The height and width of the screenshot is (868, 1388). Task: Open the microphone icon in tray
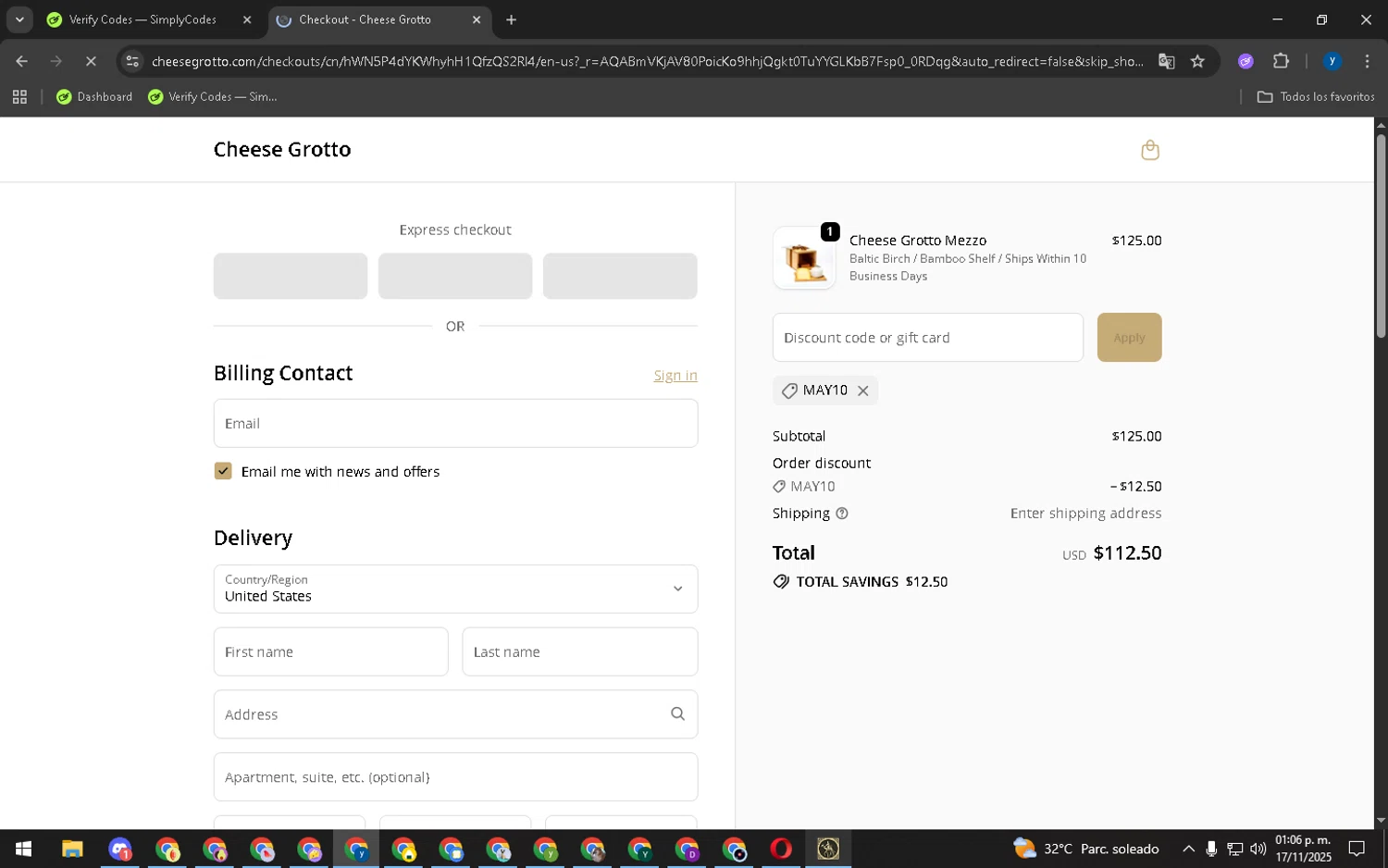tap(1211, 849)
